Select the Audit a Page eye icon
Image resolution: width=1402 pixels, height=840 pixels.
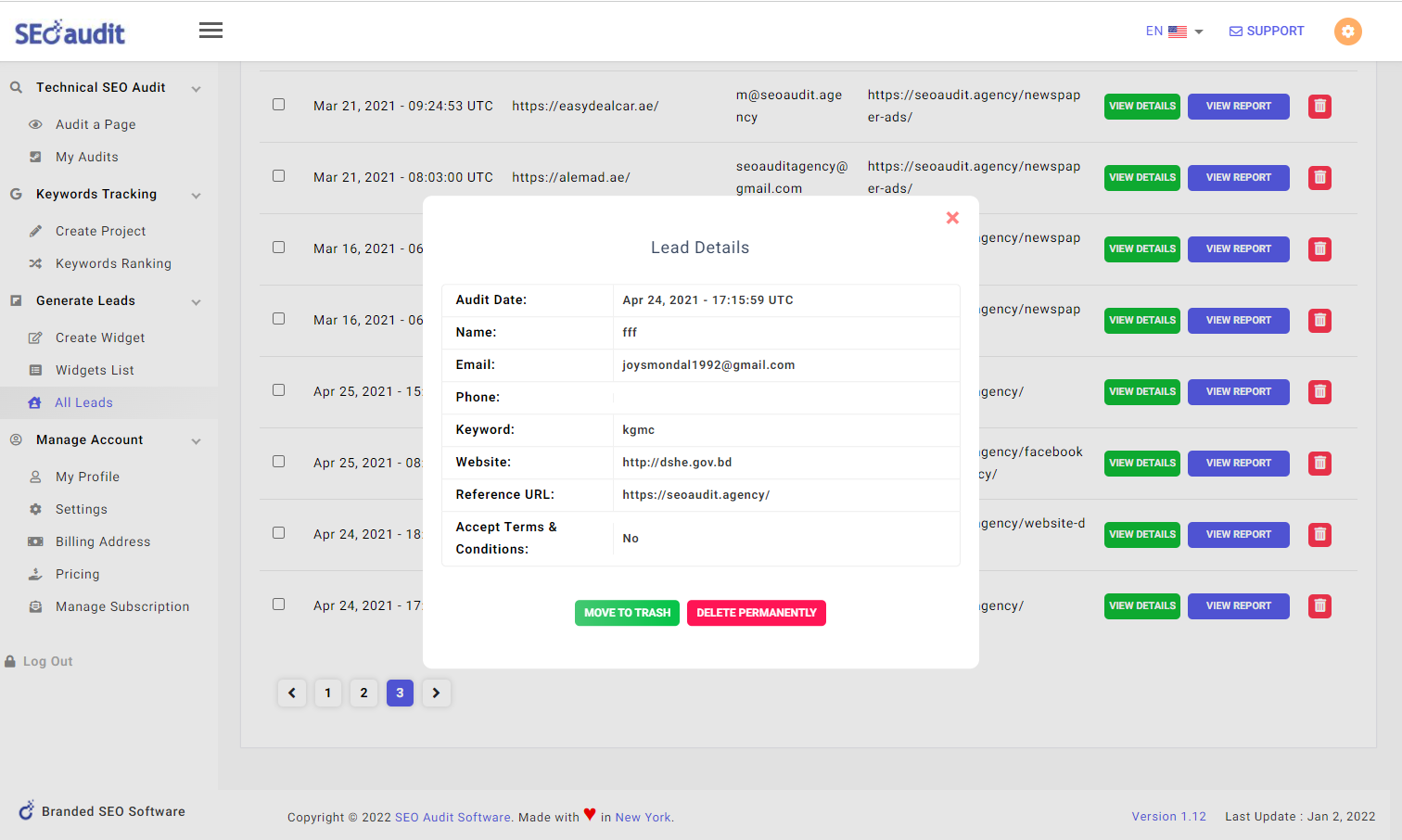point(34,123)
